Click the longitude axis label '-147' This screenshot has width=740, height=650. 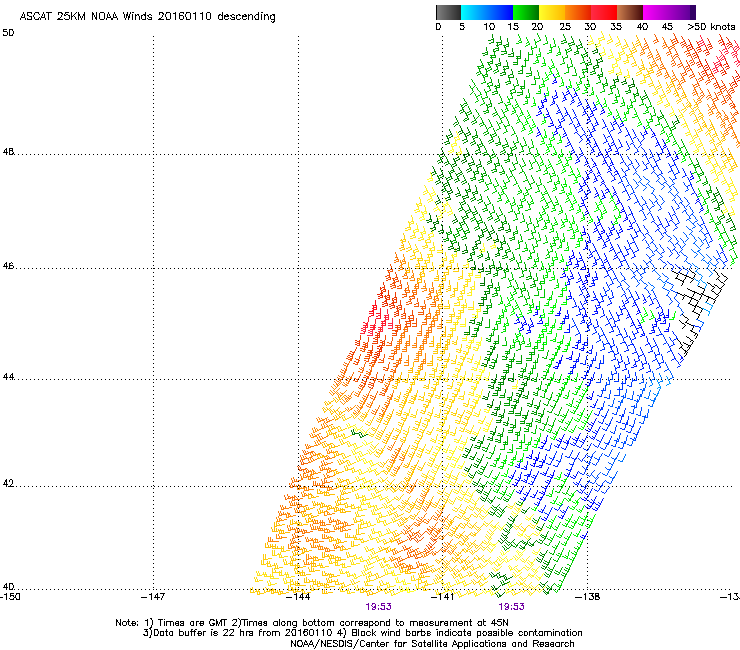tap(153, 597)
